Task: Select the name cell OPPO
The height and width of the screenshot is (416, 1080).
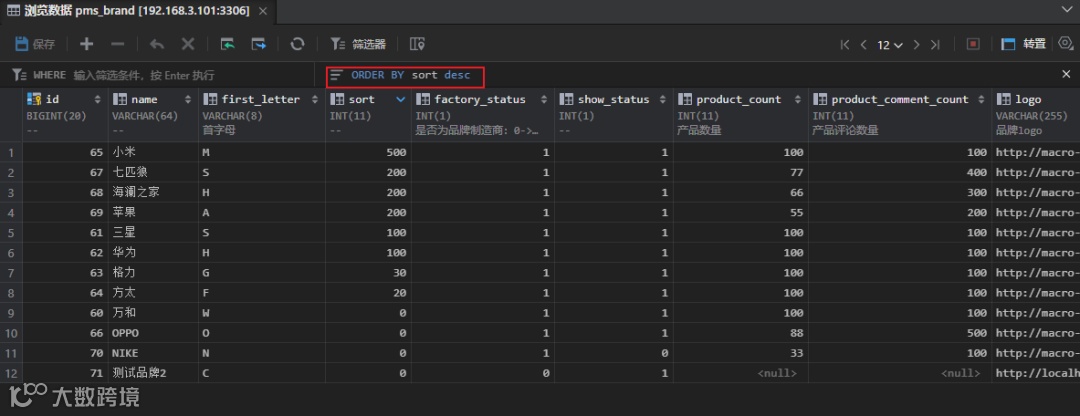Action: (x=154, y=333)
